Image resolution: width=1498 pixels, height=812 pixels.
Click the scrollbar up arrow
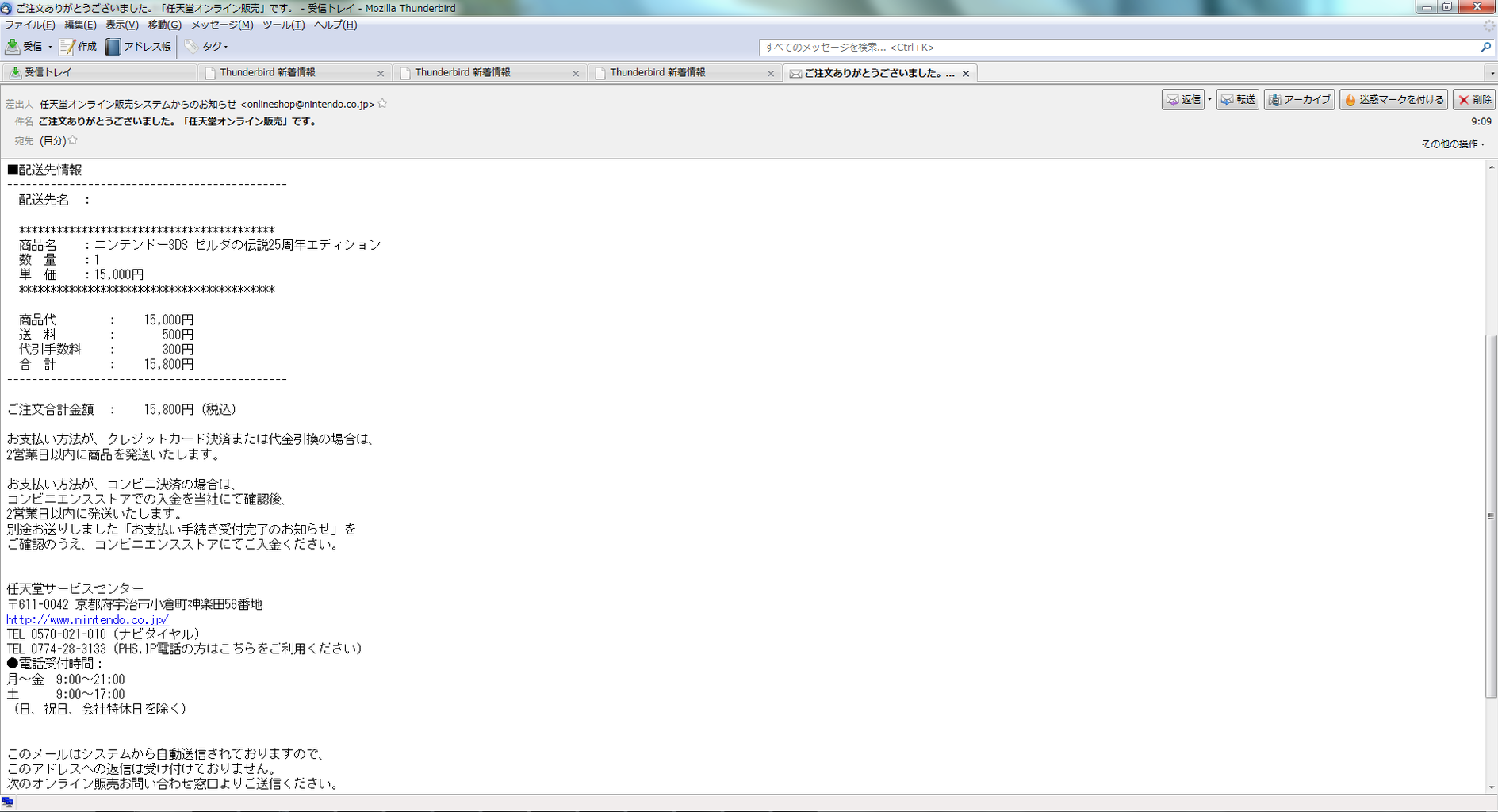1491,167
